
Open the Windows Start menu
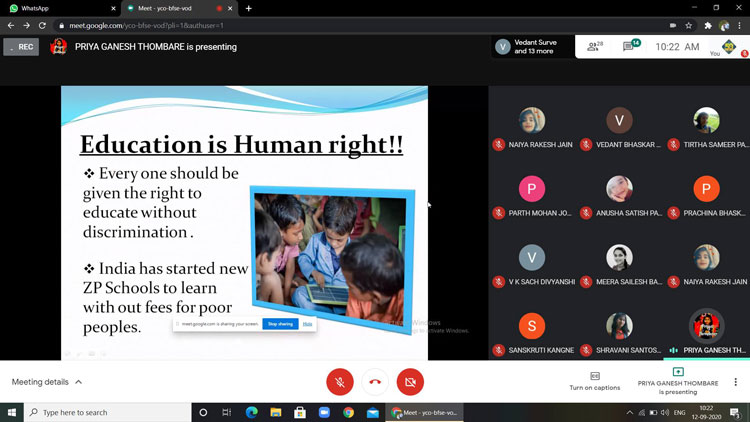12,412
